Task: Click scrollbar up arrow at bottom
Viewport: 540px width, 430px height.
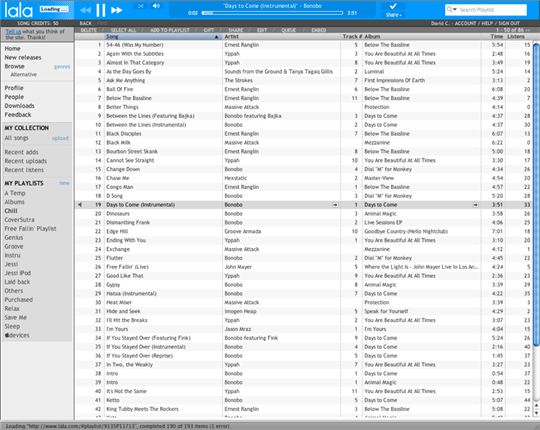Action: point(536,406)
